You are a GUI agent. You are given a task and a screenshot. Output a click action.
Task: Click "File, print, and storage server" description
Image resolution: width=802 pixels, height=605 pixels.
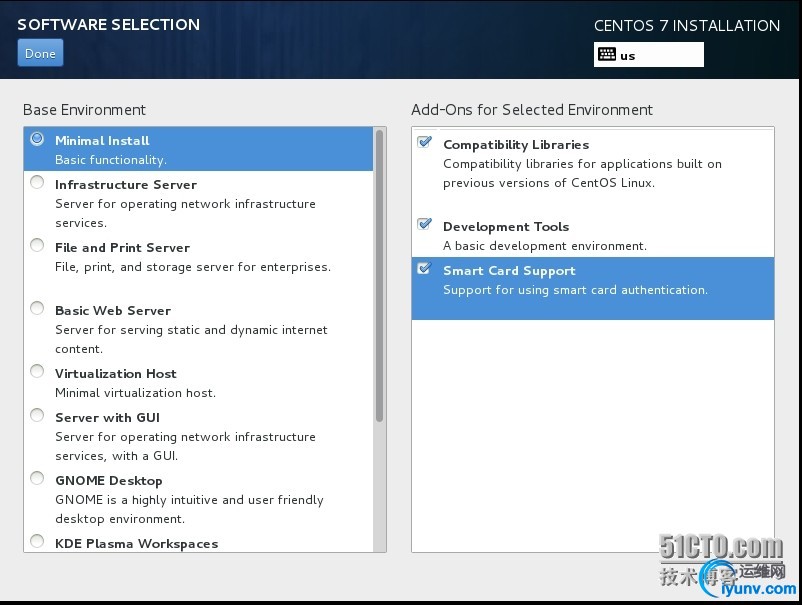[x=193, y=267]
